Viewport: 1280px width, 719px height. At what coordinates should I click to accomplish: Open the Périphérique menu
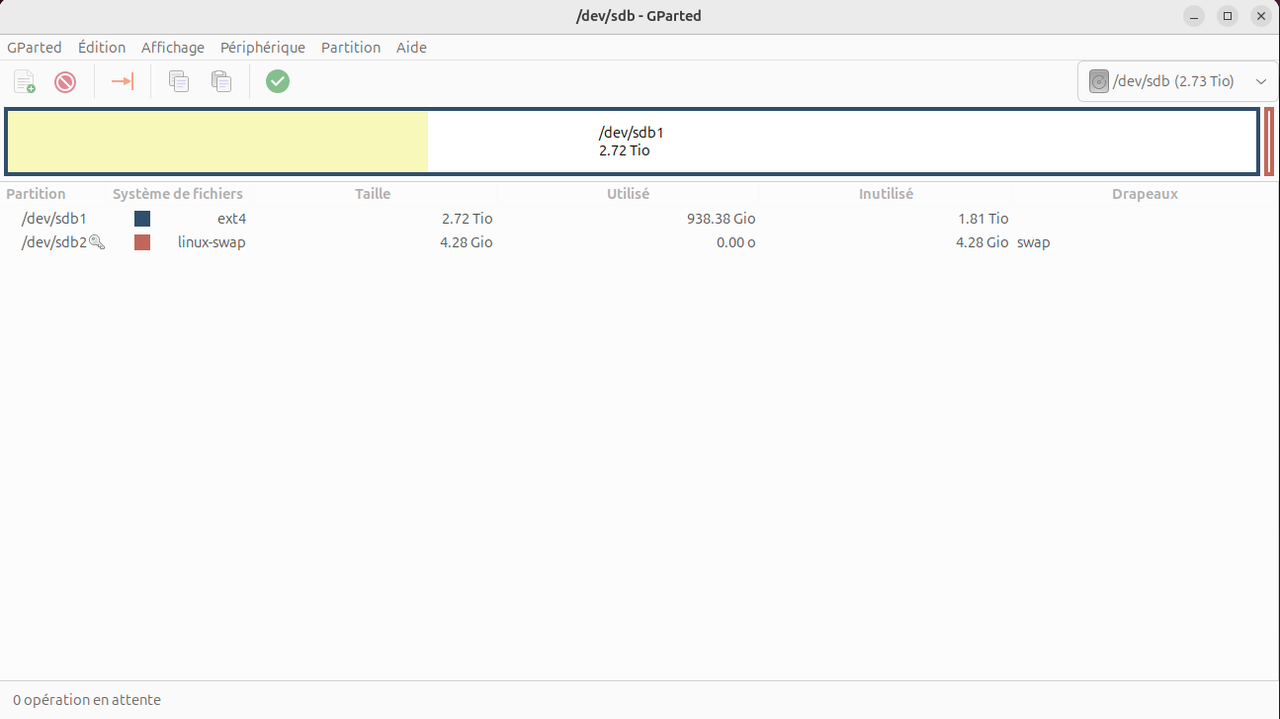(x=263, y=47)
